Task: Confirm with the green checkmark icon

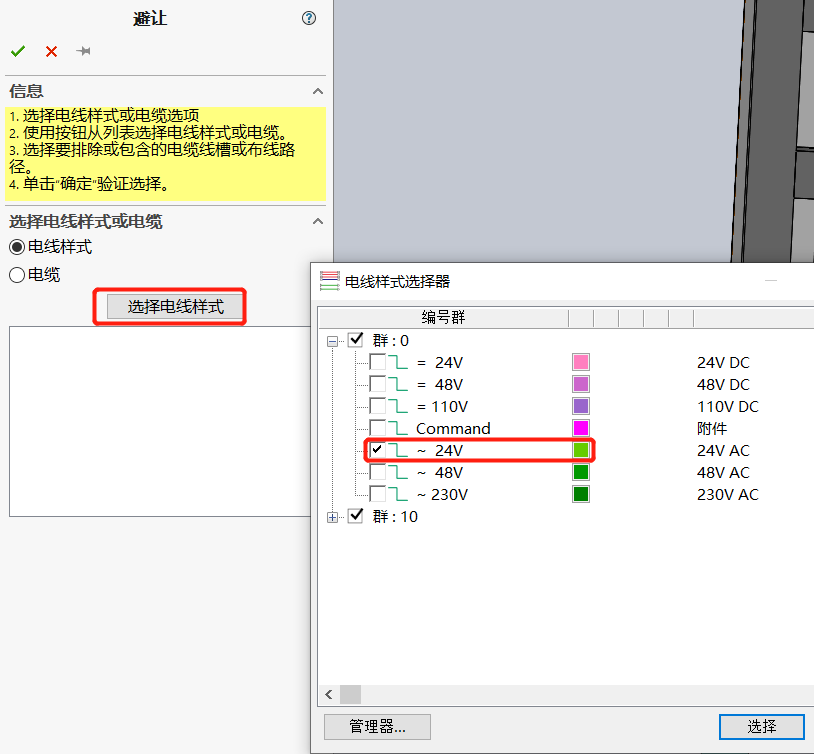Action: (x=18, y=51)
